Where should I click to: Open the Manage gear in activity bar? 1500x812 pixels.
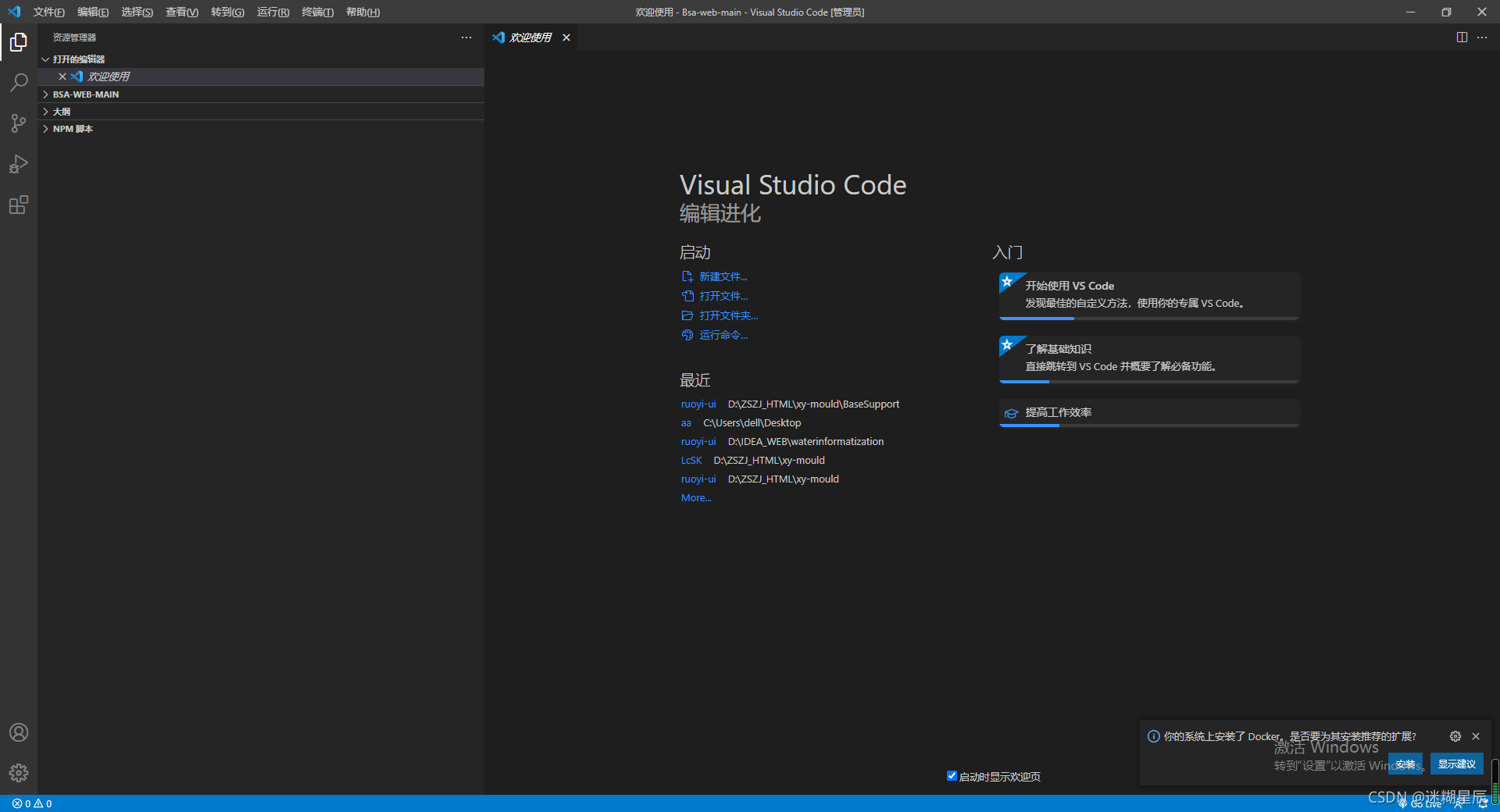pyautogui.click(x=19, y=773)
